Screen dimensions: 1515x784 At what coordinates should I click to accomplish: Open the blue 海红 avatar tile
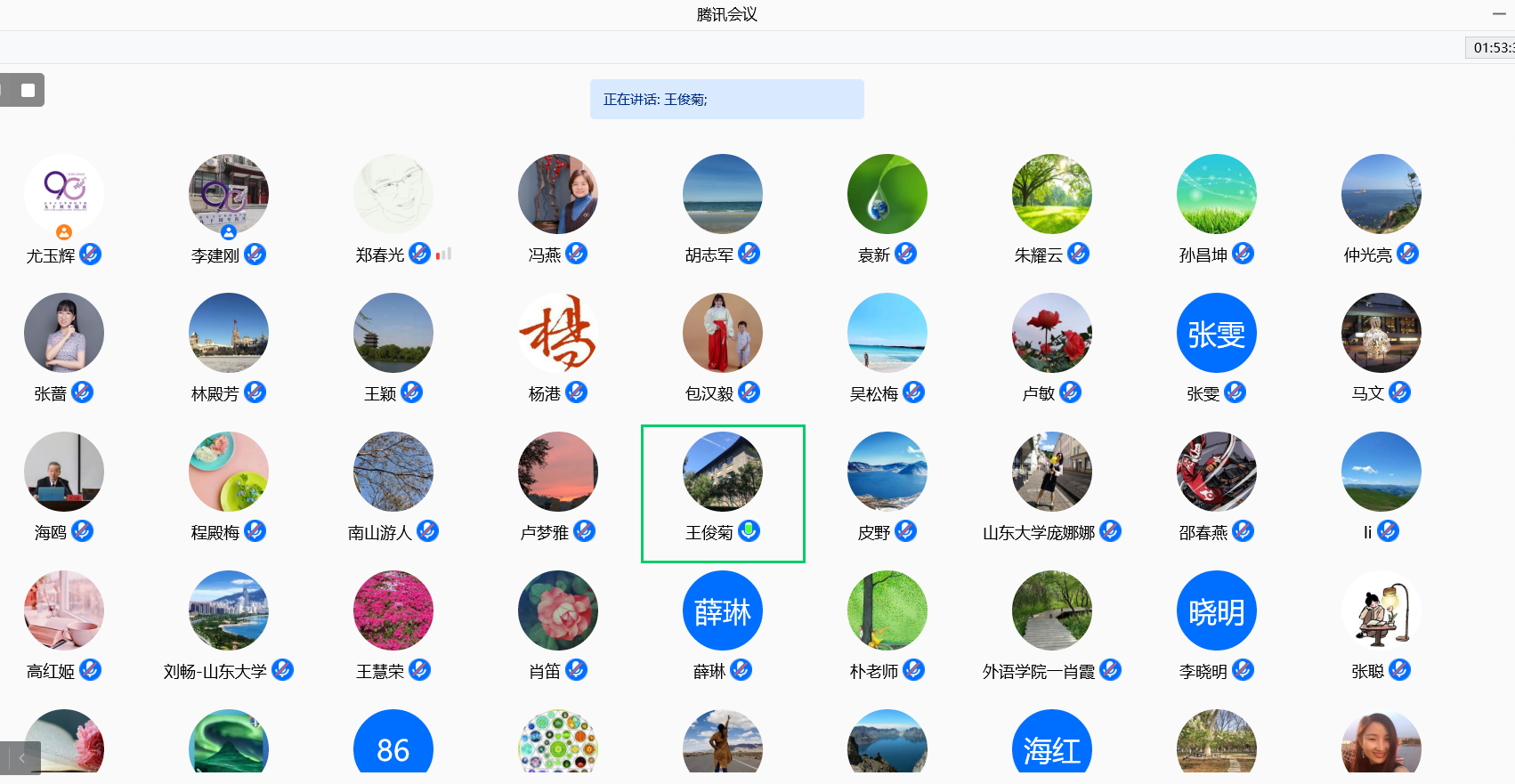click(1051, 746)
